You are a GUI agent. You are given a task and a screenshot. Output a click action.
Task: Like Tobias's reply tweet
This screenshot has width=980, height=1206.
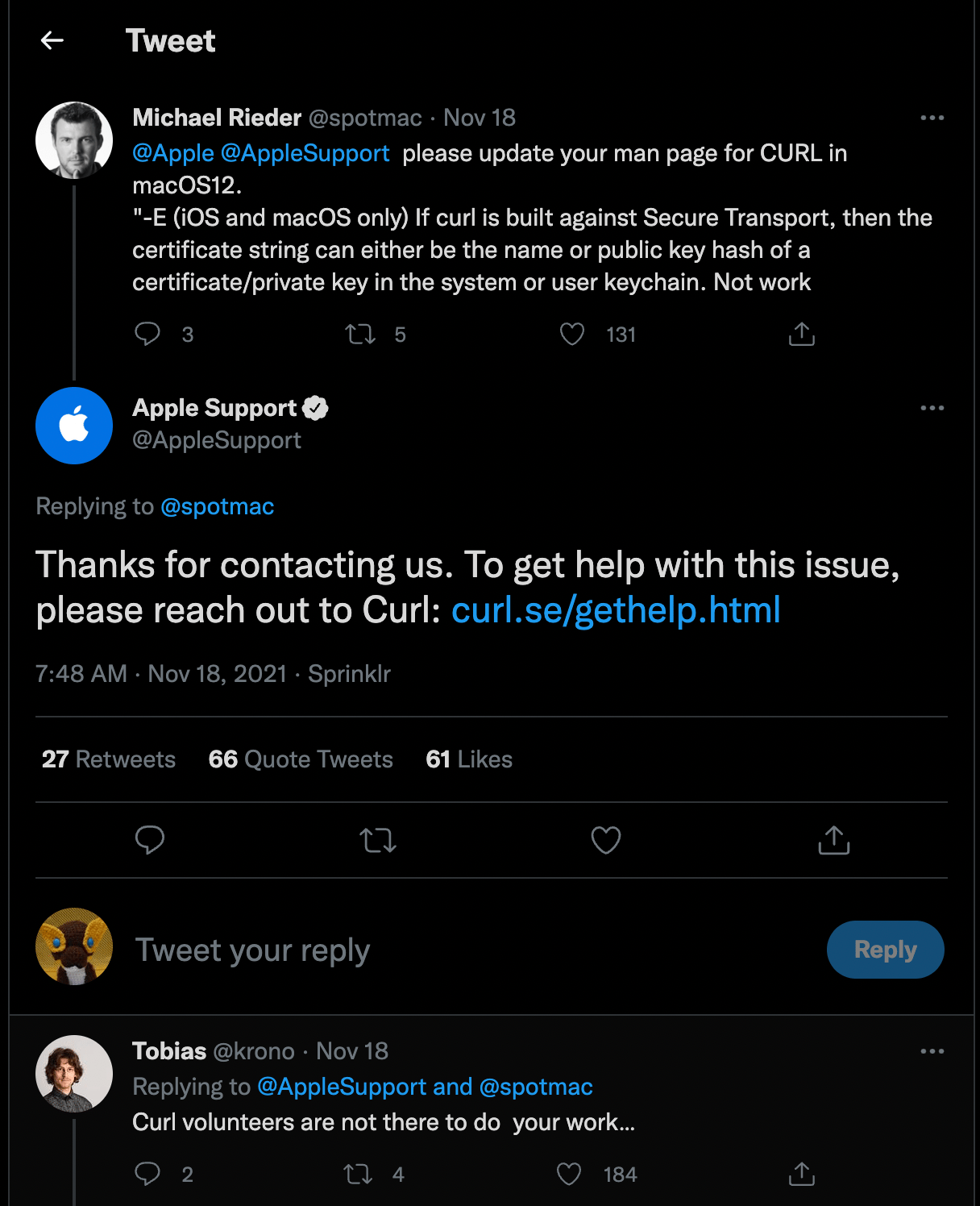click(569, 1174)
